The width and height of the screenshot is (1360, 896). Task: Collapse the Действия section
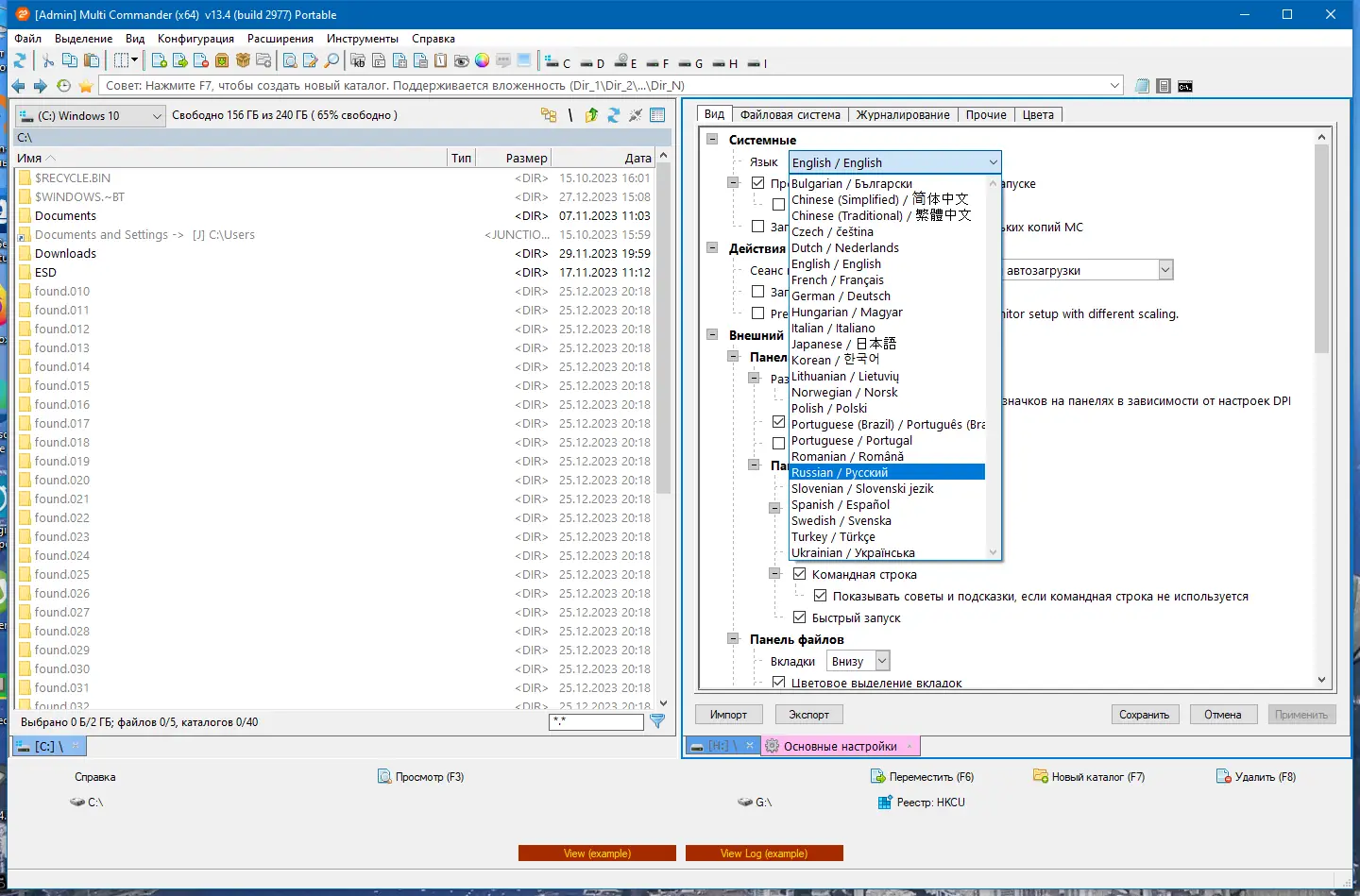pos(712,248)
